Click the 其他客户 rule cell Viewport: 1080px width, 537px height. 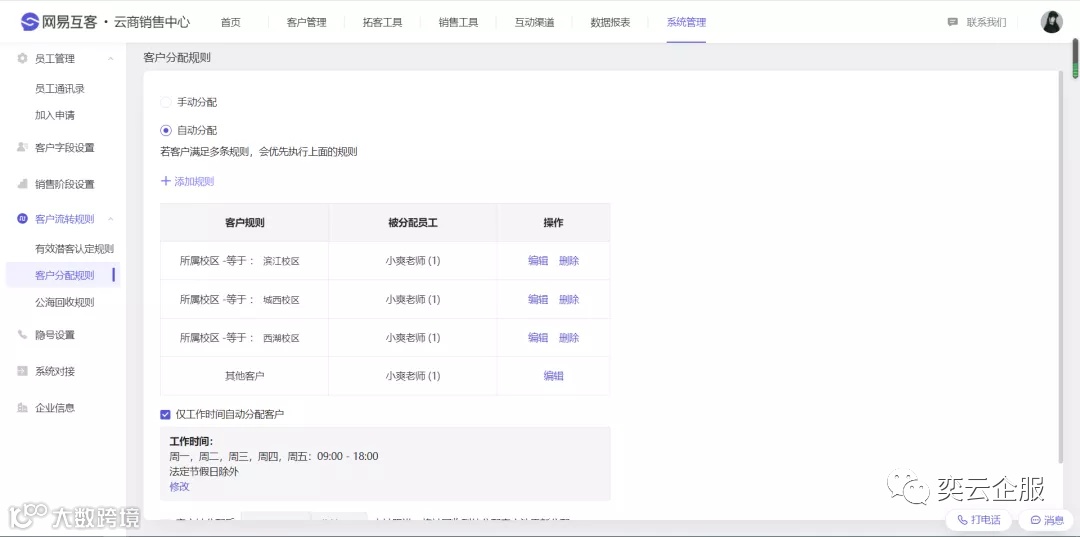(x=245, y=376)
